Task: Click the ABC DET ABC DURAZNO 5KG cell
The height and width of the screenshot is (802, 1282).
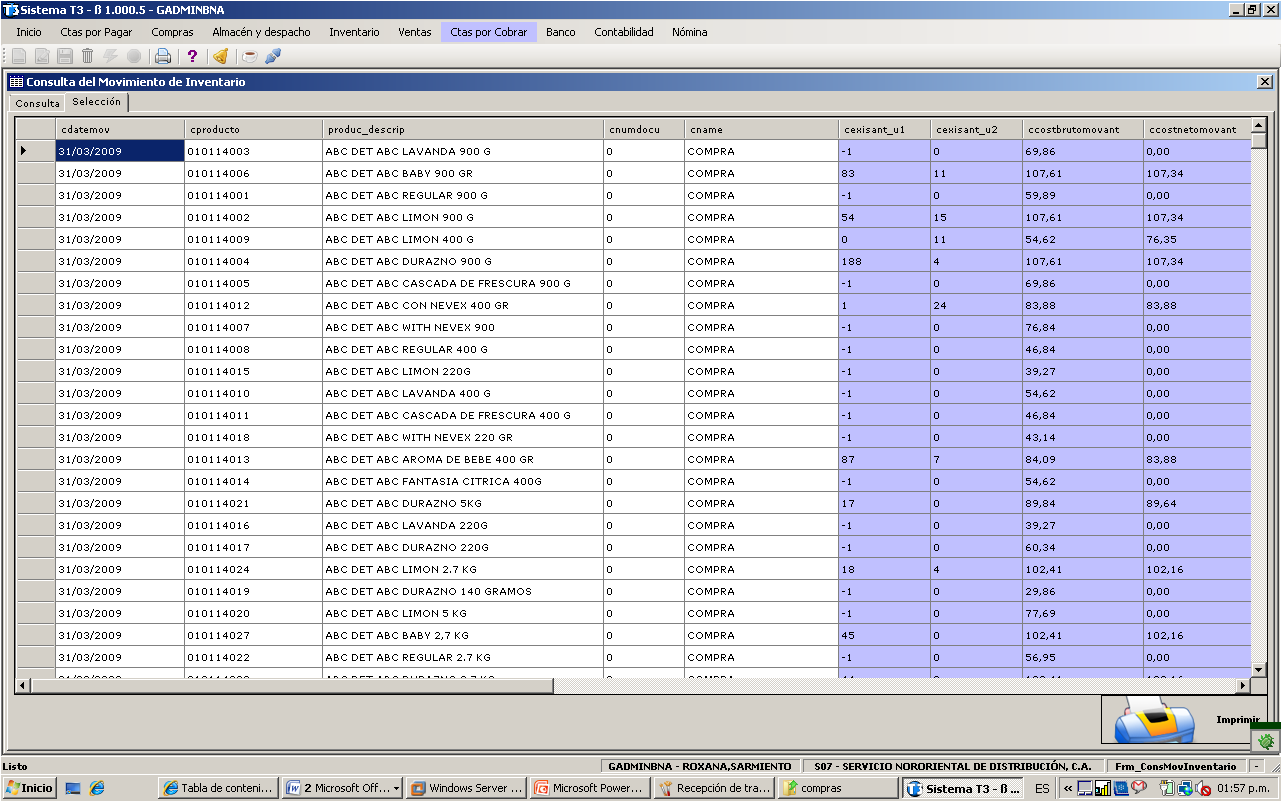Action: (x=463, y=503)
